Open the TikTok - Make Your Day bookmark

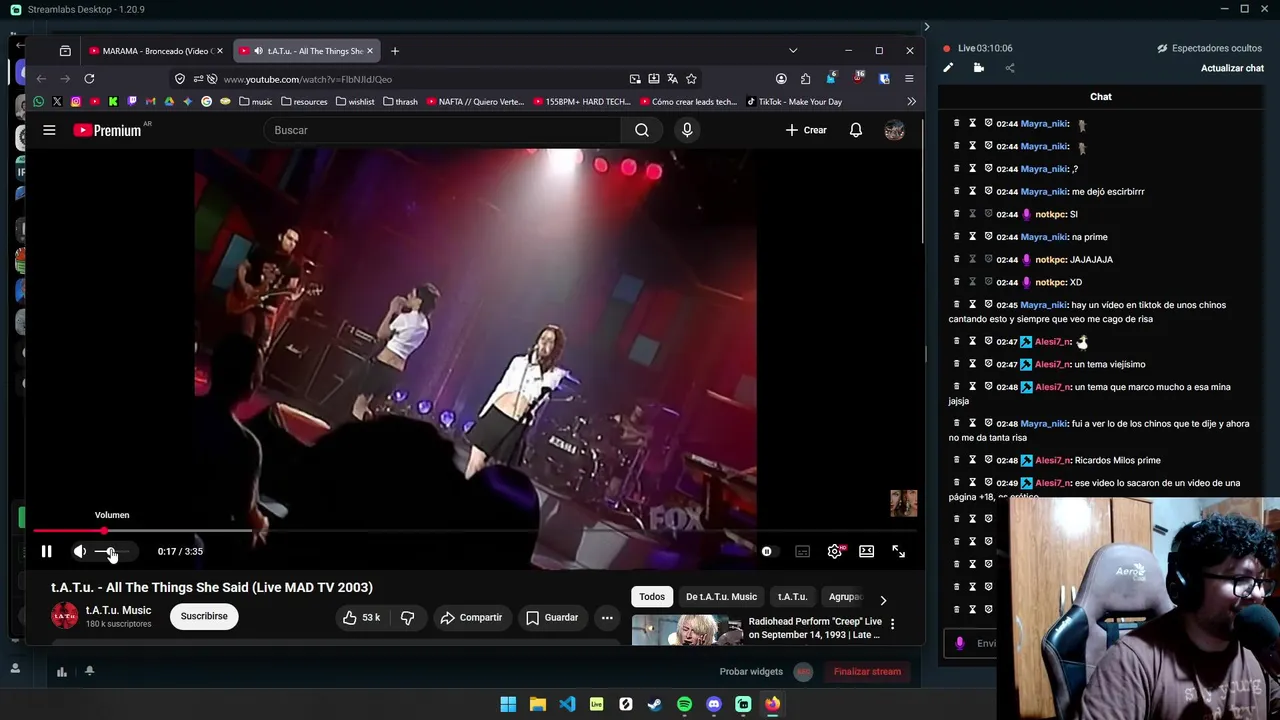(794, 101)
